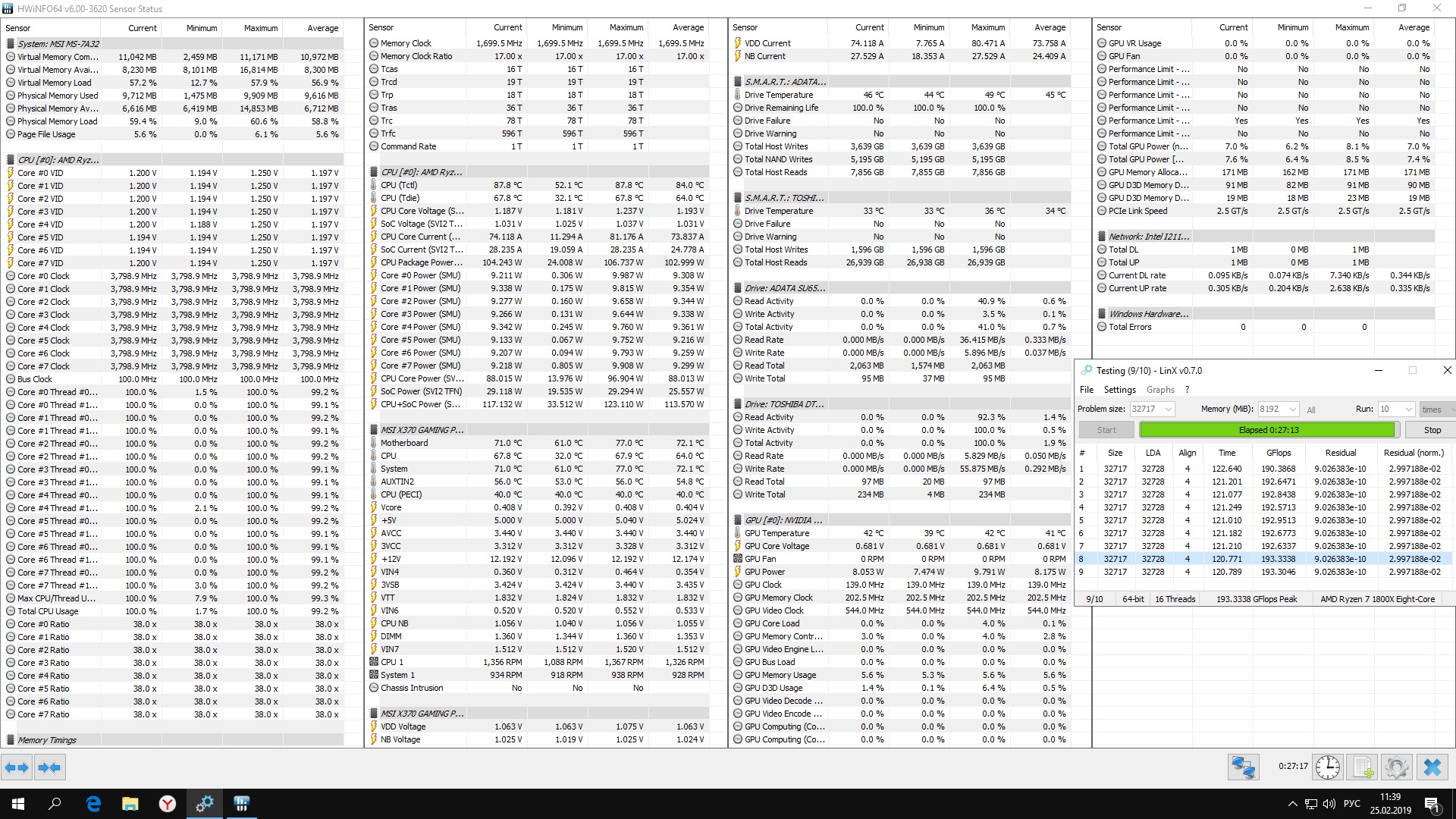Screen dimensions: 1456x819
Task: Open HWiNFO sensor settings gear
Action: click(1397, 767)
